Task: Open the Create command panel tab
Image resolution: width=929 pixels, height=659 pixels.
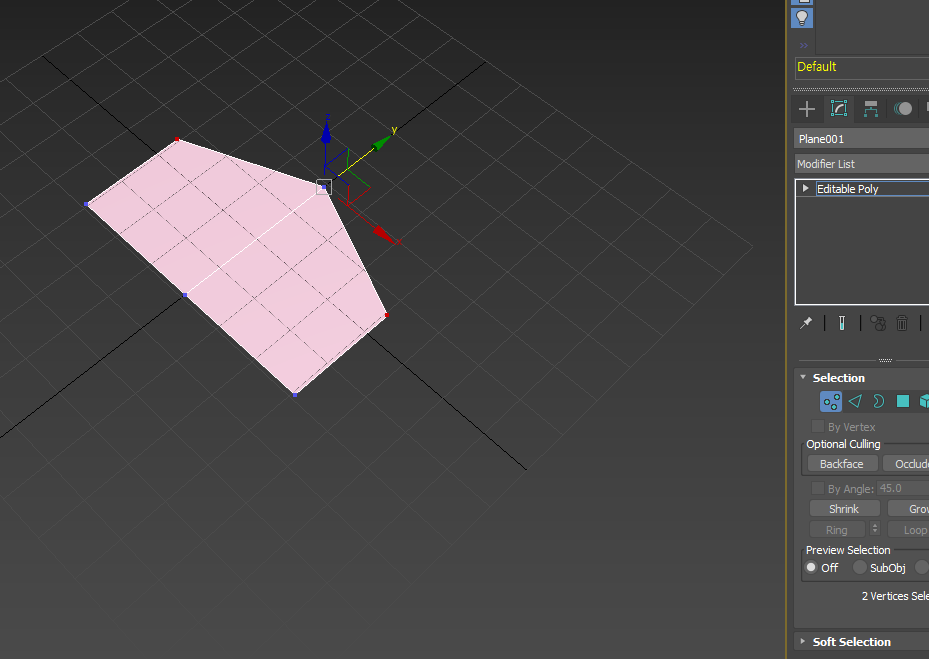Action: 807,108
